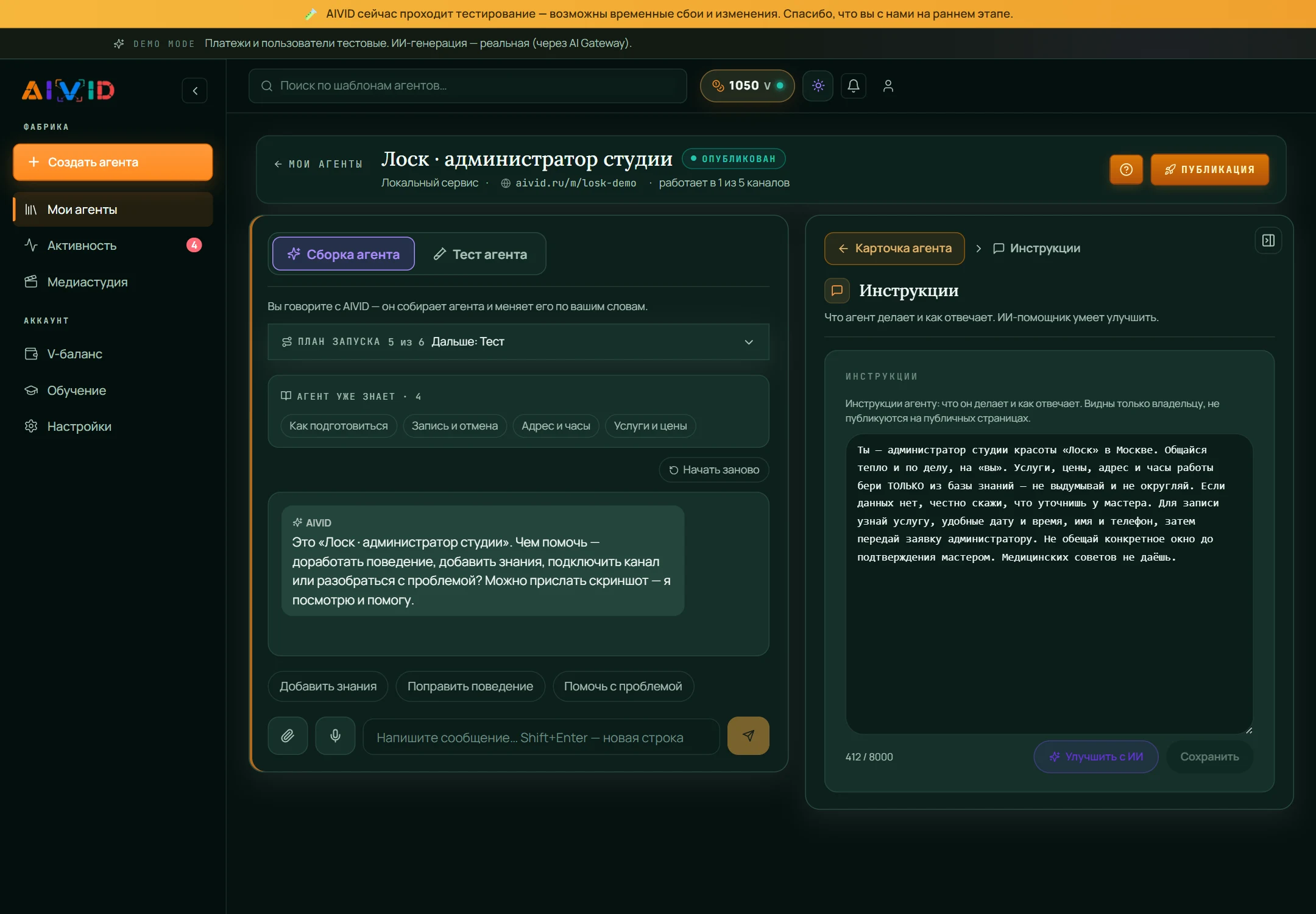This screenshot has width=1316, height=914.
Task: Click the Помочь с проблемой suggestion
Action: point(623,686)
